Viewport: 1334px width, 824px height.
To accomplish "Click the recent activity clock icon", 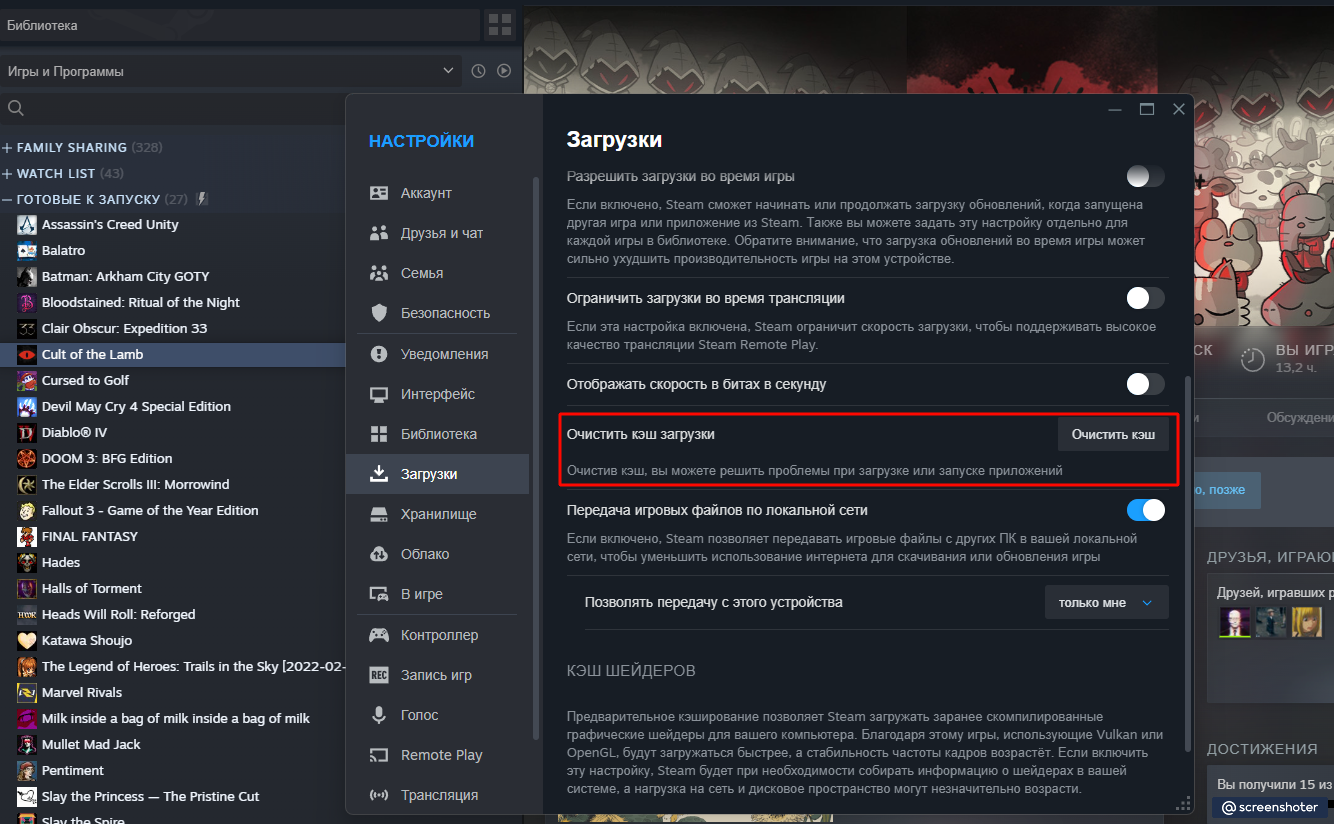I will click(478, 71).
